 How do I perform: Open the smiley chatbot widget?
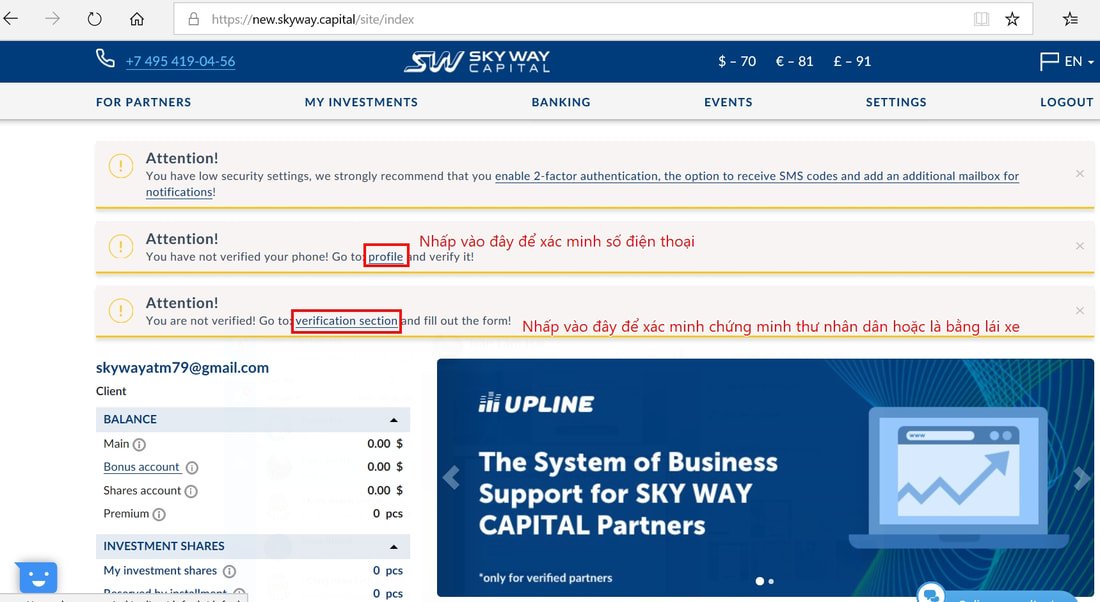click(x=36, y=577)
